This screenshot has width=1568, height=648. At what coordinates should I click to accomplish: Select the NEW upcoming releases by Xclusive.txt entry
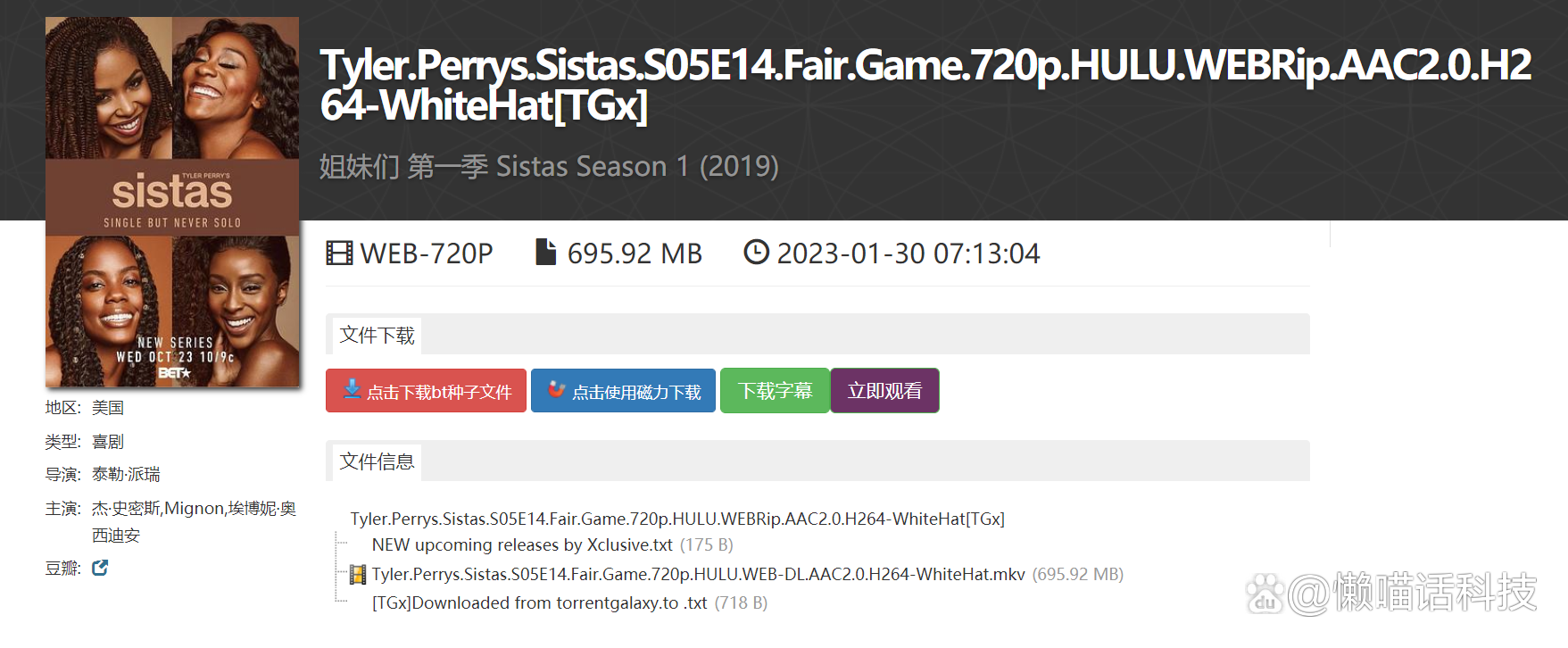point(522,544)
